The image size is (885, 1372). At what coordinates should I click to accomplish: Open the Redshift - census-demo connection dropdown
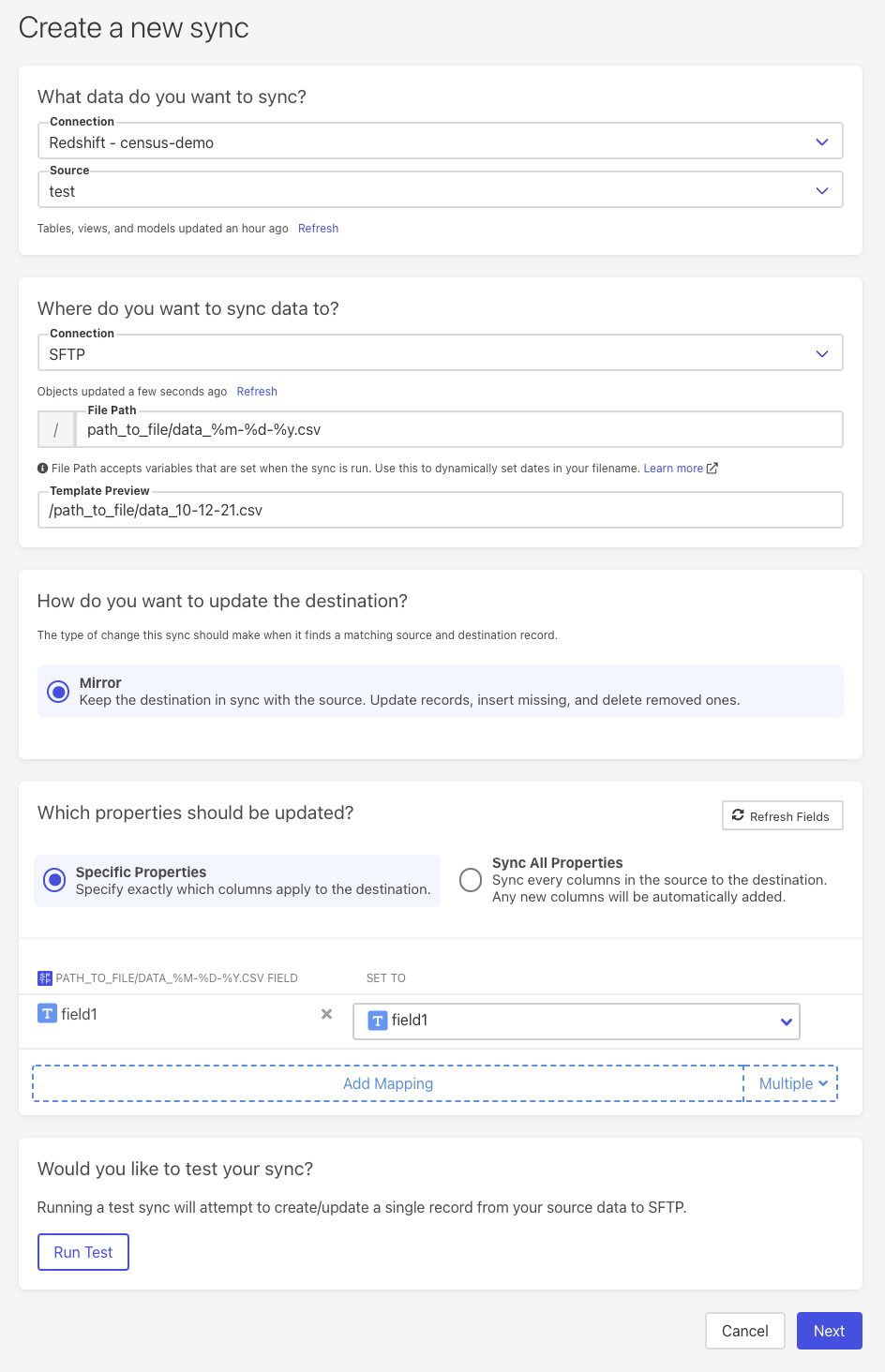pos(440,142)
